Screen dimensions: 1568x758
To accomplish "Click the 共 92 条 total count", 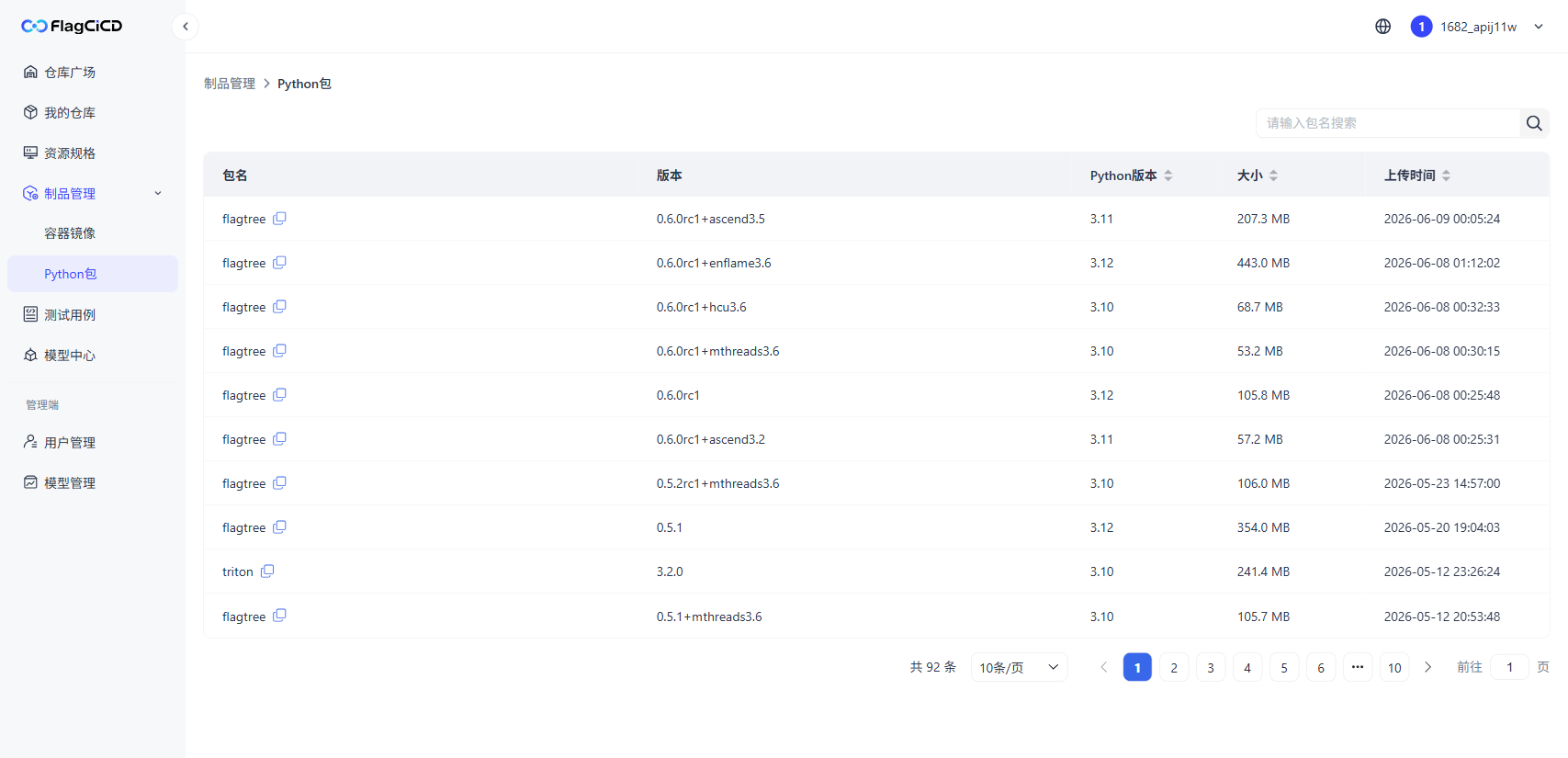I will tap(933, 667).
